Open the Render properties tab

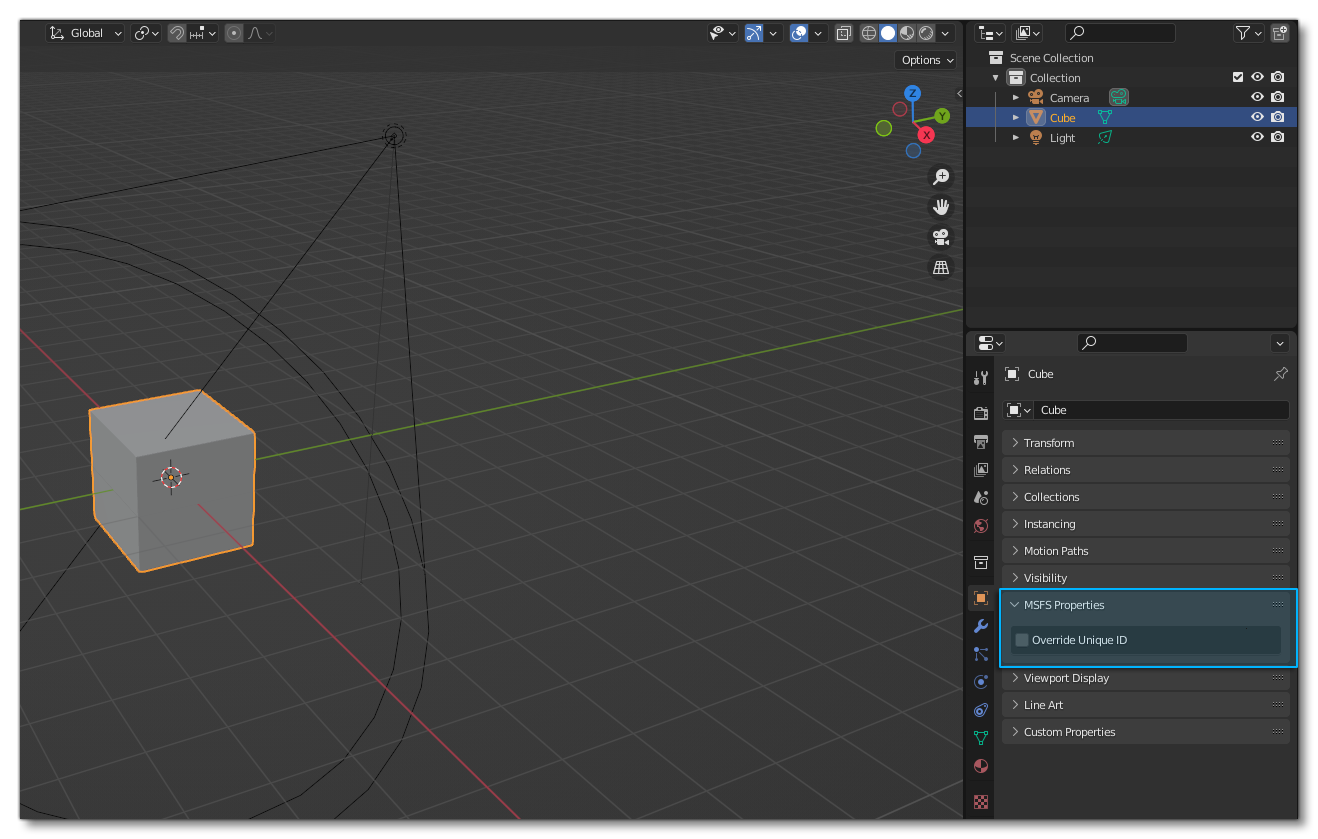pos(981,413)
